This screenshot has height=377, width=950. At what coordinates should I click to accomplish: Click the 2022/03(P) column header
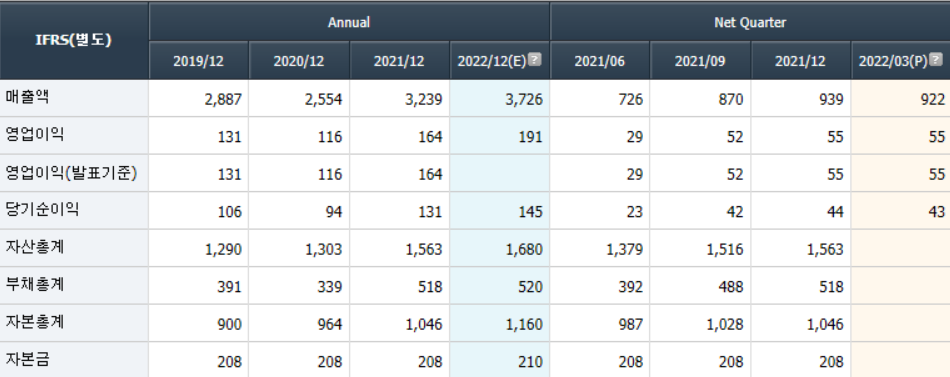(x=901, y=61)
